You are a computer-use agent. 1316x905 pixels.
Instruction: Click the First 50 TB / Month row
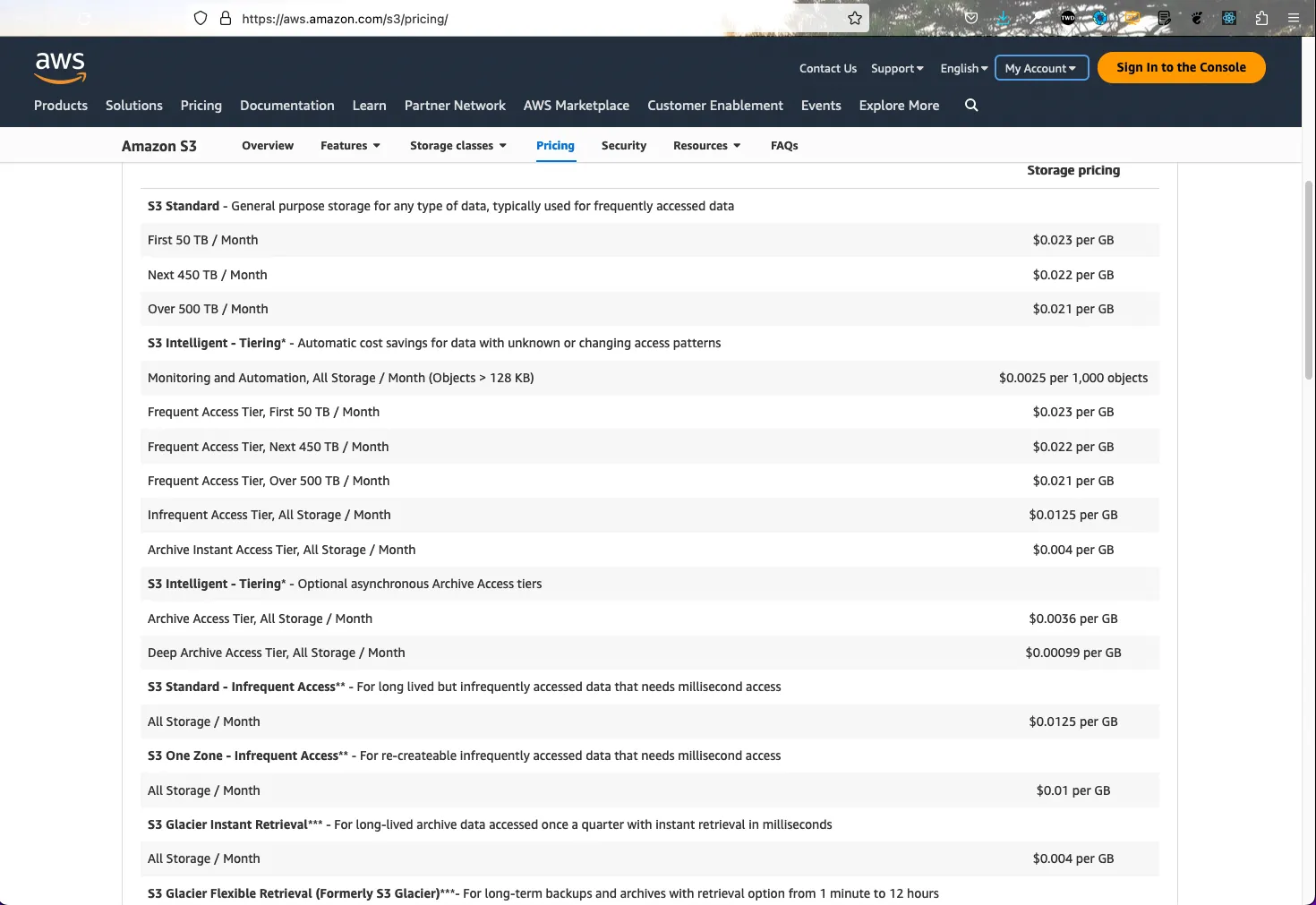650,240
